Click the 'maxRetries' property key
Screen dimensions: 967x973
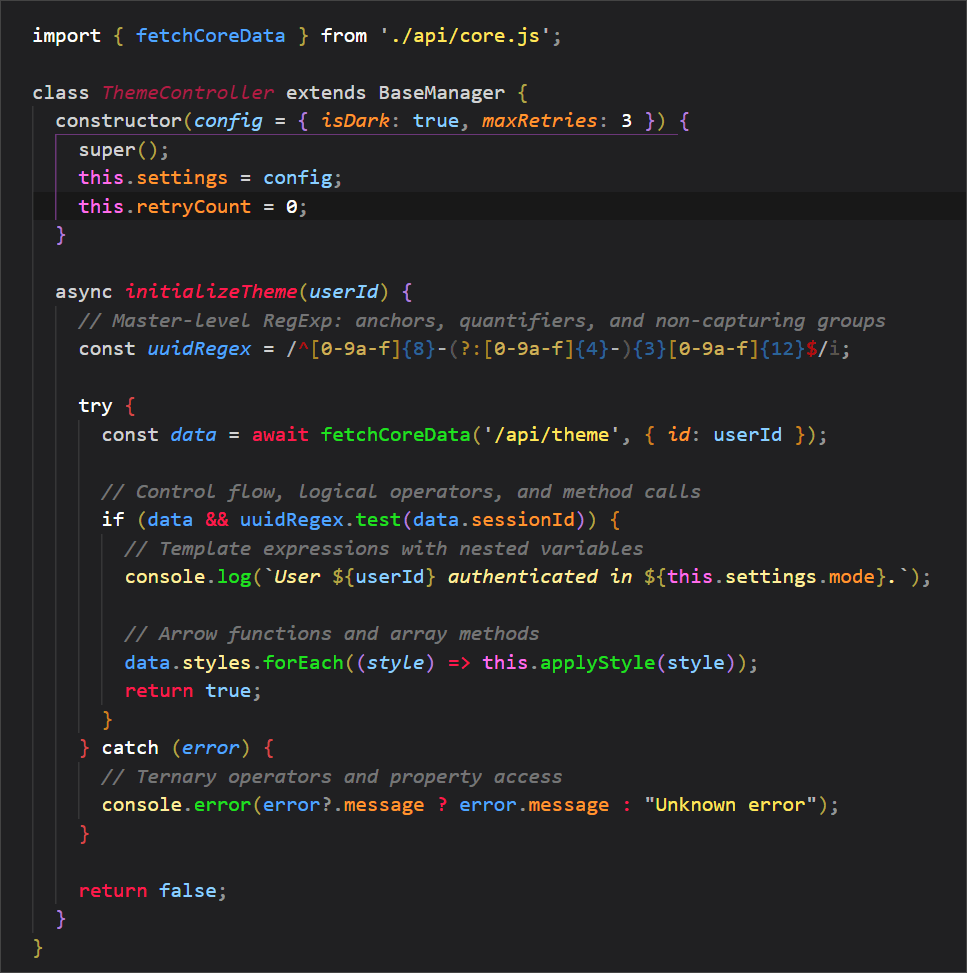(540, 120)
